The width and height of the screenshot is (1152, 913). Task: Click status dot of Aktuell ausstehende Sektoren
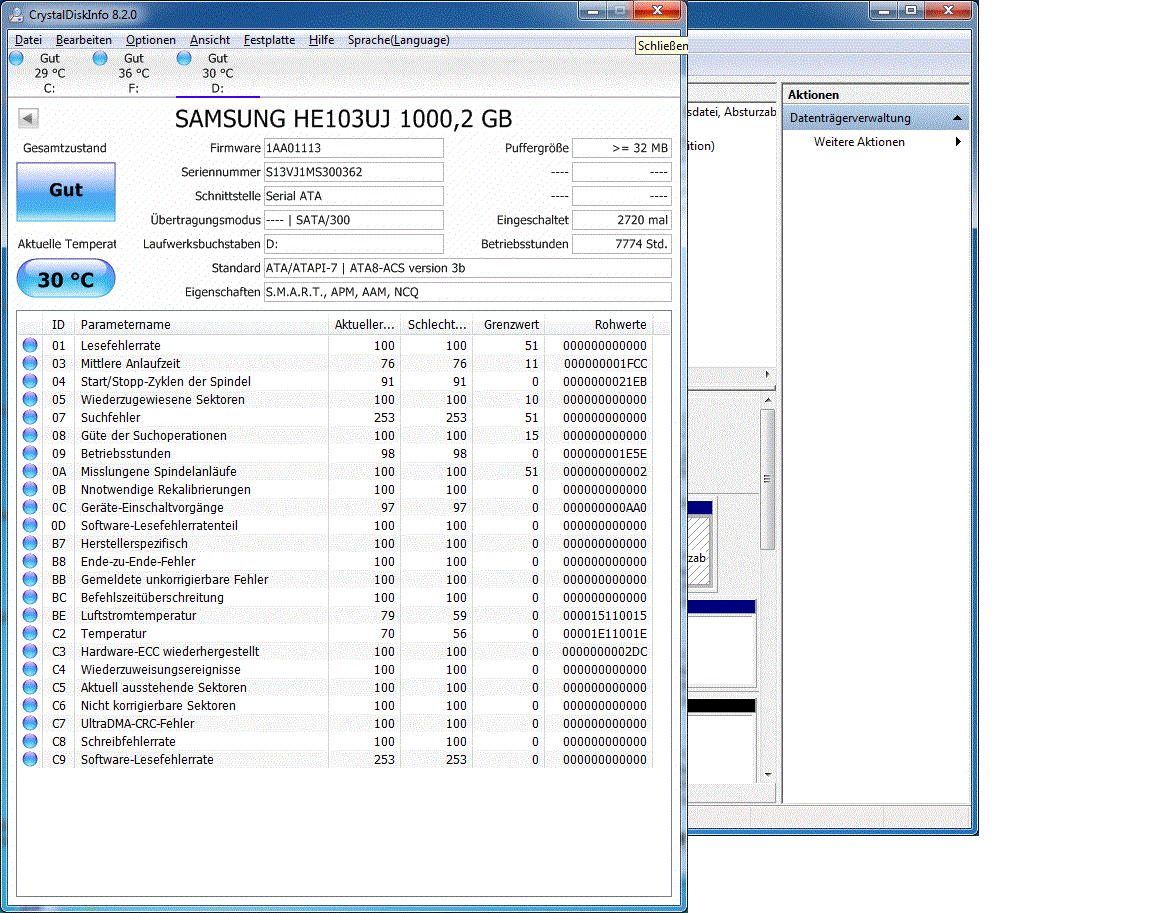click(x=30, y=687)
